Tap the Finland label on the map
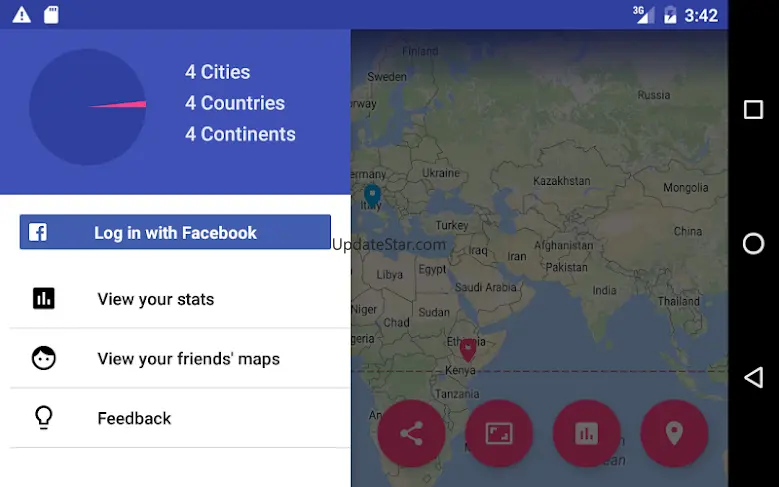This screenshot has width=779, height=487. [x=420, y=51]
